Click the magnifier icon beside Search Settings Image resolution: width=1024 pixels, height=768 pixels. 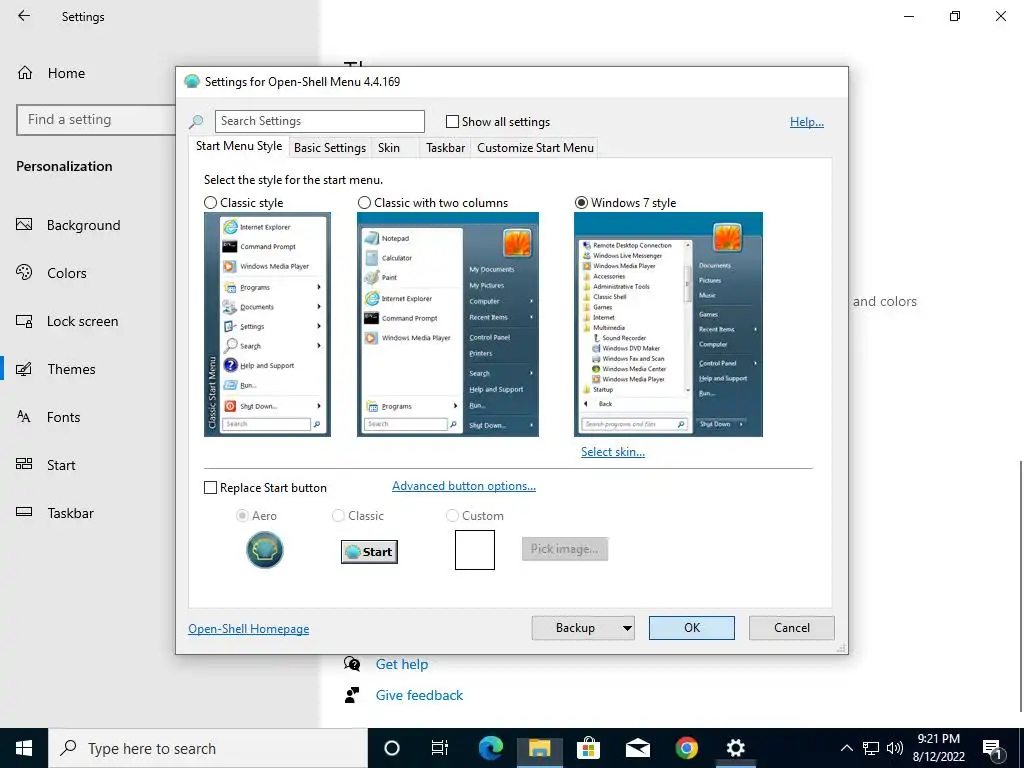point(196,121)
